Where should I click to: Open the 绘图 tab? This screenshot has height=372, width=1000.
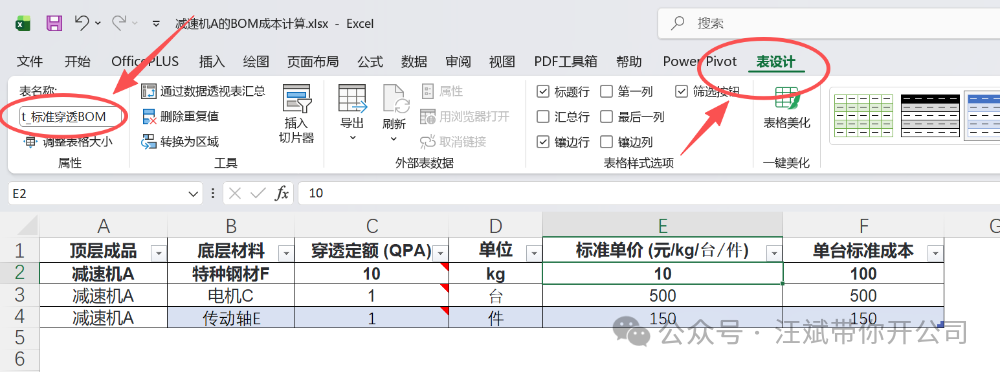point(256,62)
